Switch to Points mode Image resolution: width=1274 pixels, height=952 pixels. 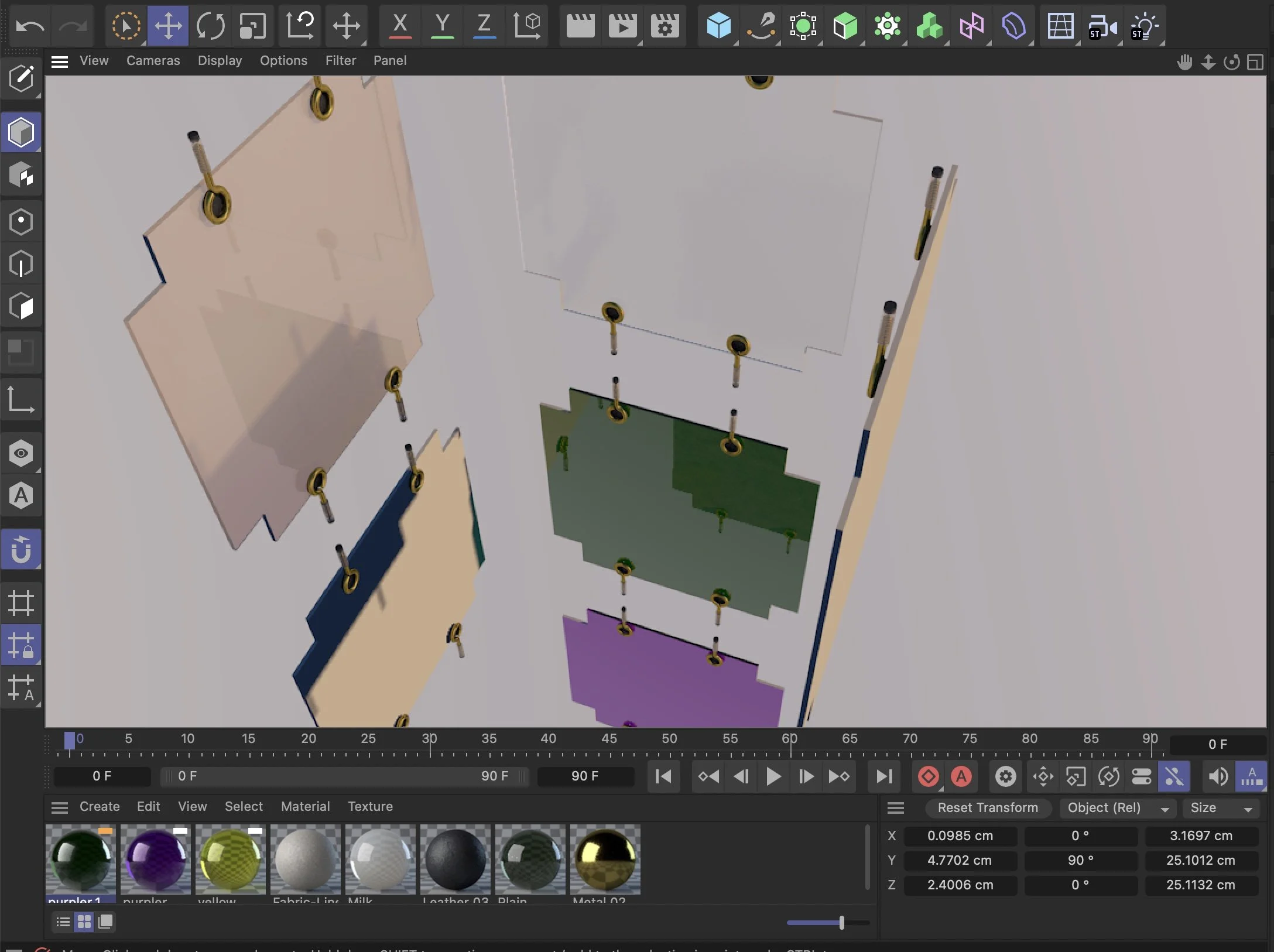pyautogui.click(x=21, y=221)
